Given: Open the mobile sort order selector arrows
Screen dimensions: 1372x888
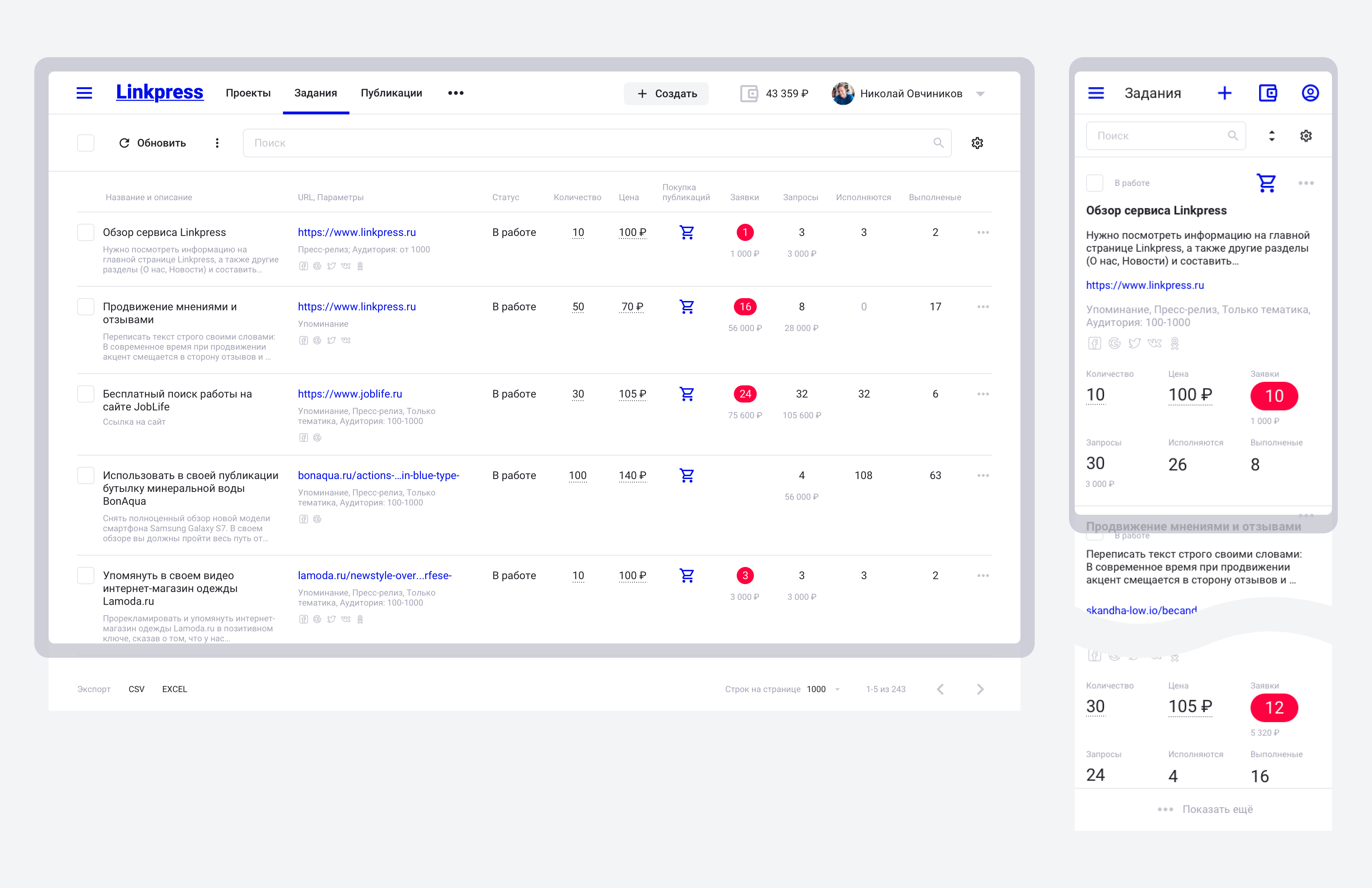Looking at the screenshot, I should (1272, 136).
